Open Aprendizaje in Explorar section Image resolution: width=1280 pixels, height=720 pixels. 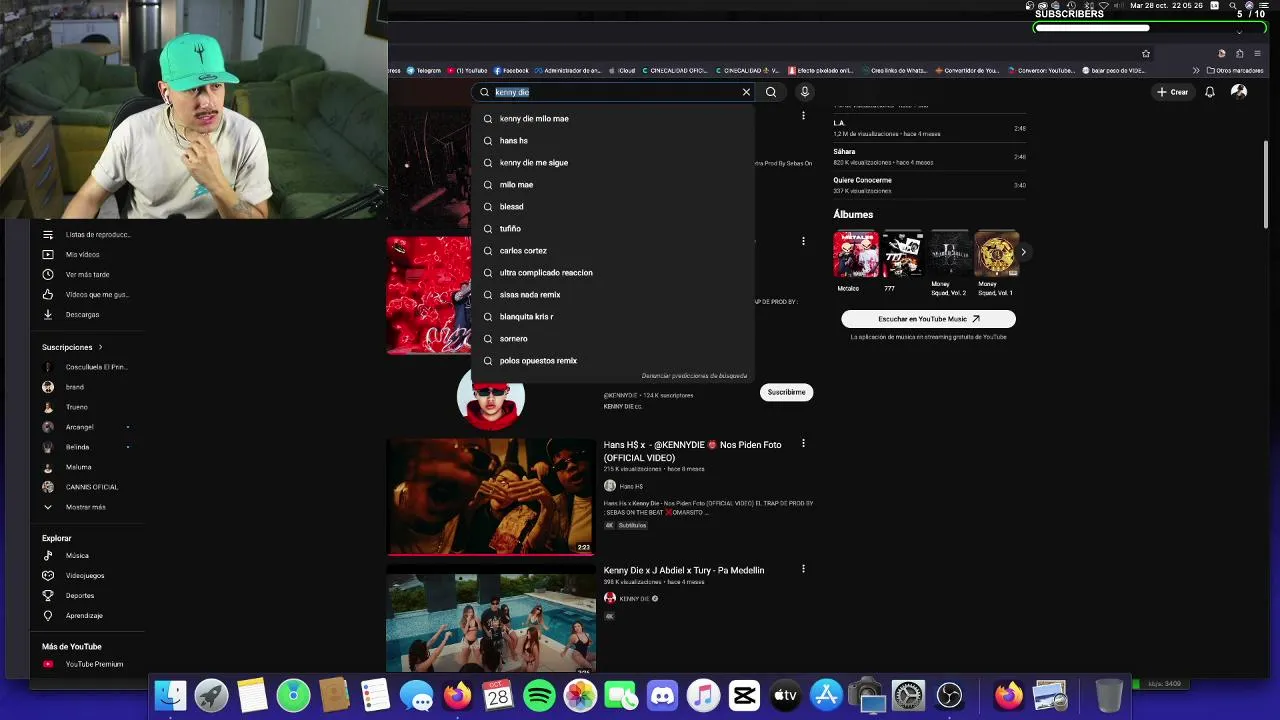pyautogui.click(x=88, y=616)
